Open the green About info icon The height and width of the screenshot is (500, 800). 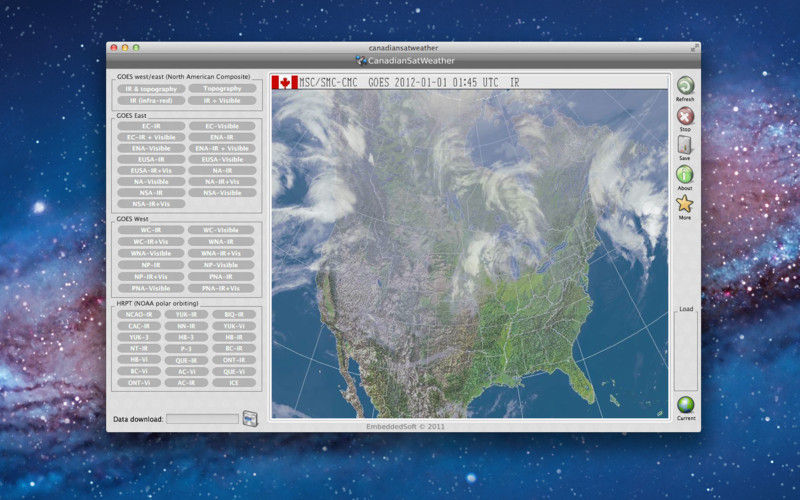point(685,174)
